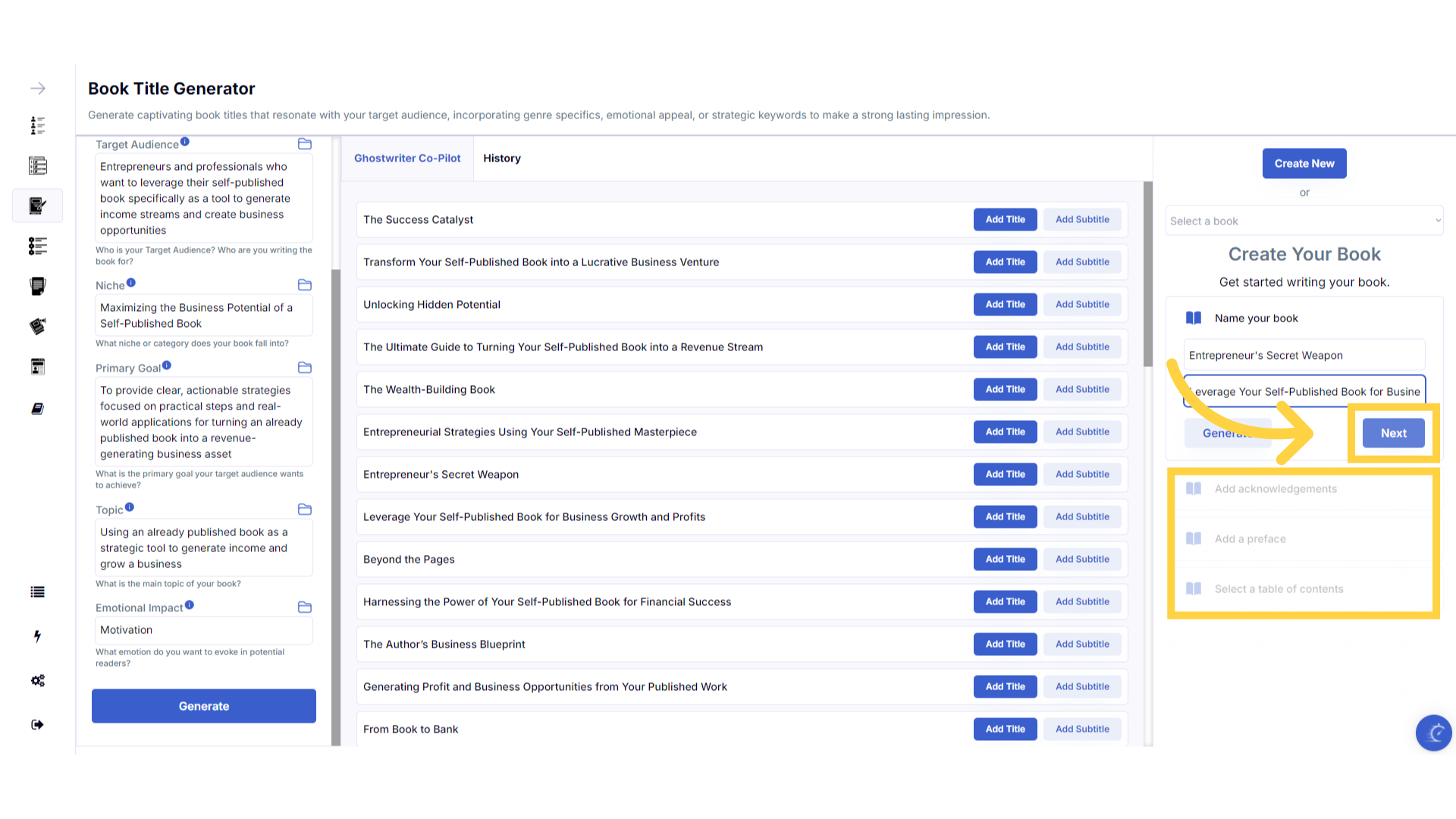Viewport: 1456px width, 819px height.
Task: Click the sidebar expand arrow icon
Action: (38, 89)
